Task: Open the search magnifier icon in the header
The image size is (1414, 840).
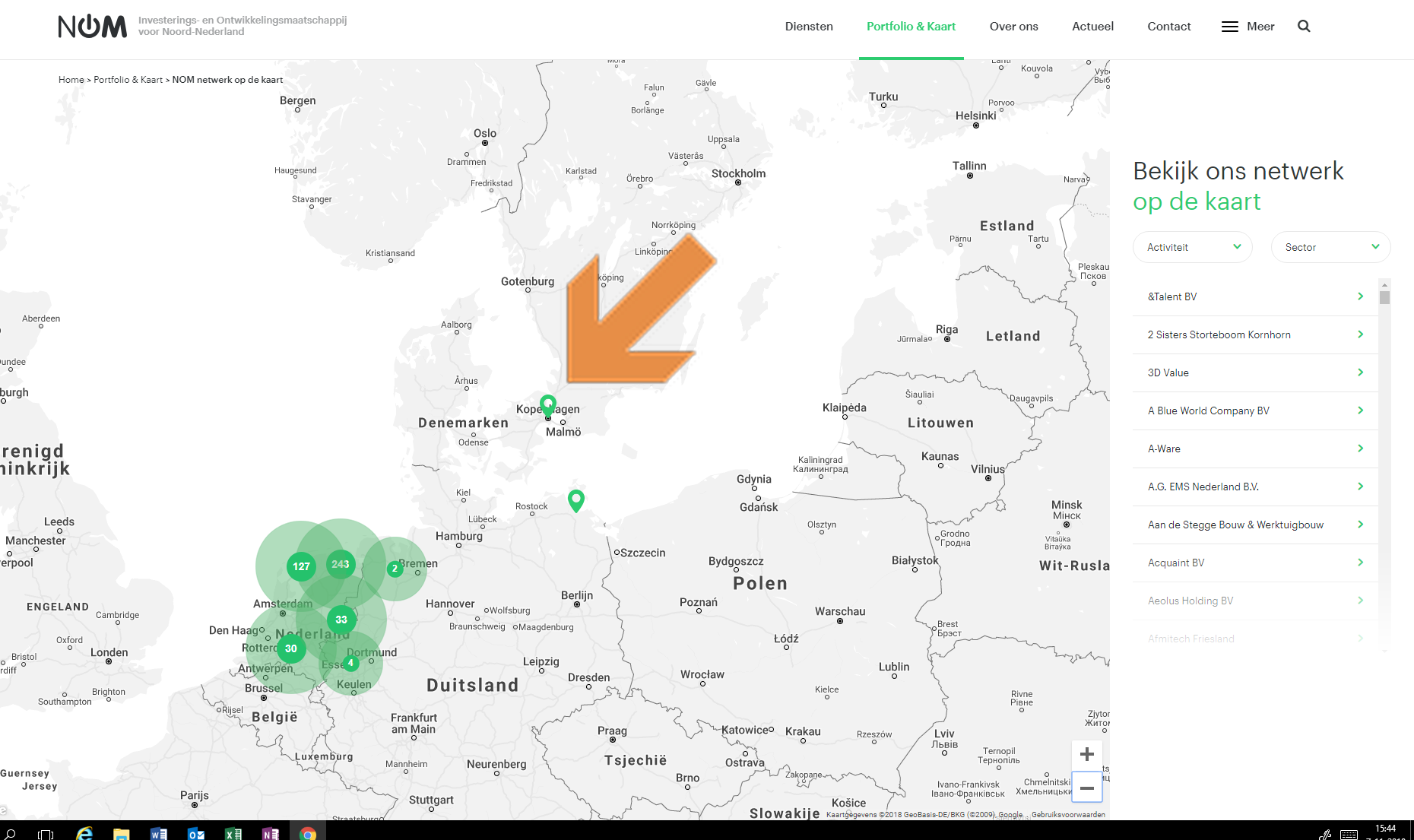Action: tap(1304, 27)
